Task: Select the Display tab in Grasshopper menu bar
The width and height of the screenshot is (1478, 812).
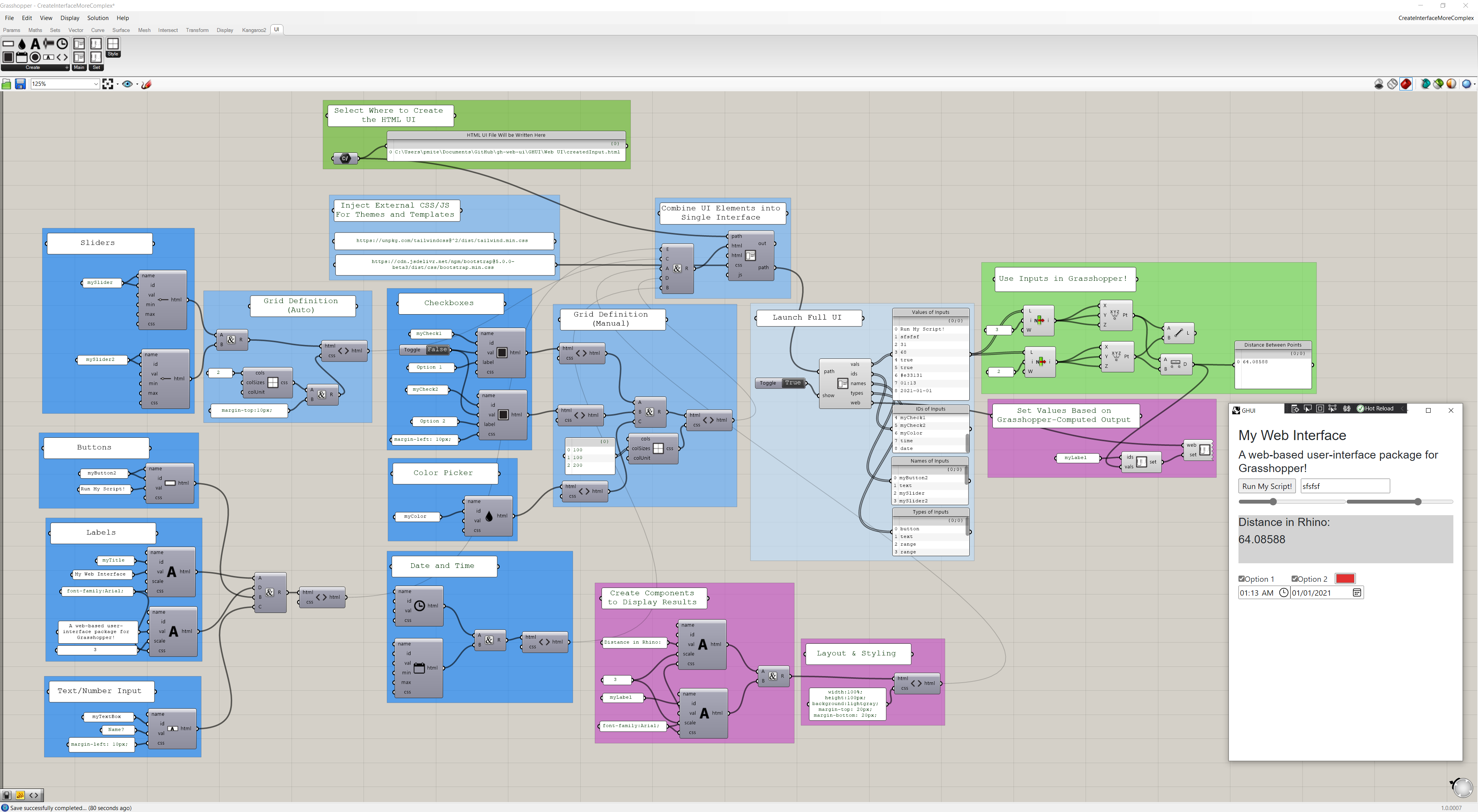Action: tap(70, 18)
